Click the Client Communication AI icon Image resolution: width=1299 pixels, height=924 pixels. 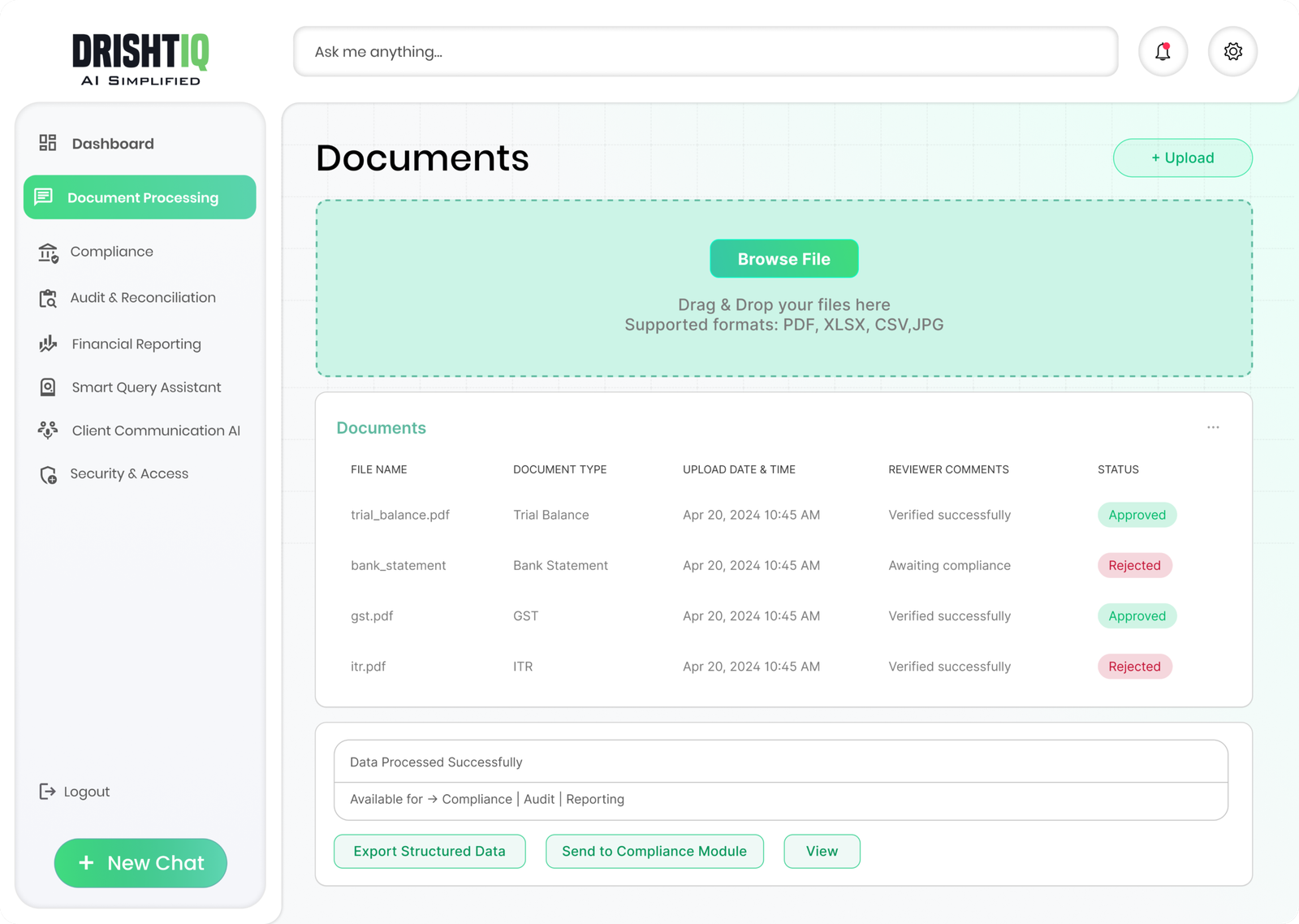(x=48, y=430)
